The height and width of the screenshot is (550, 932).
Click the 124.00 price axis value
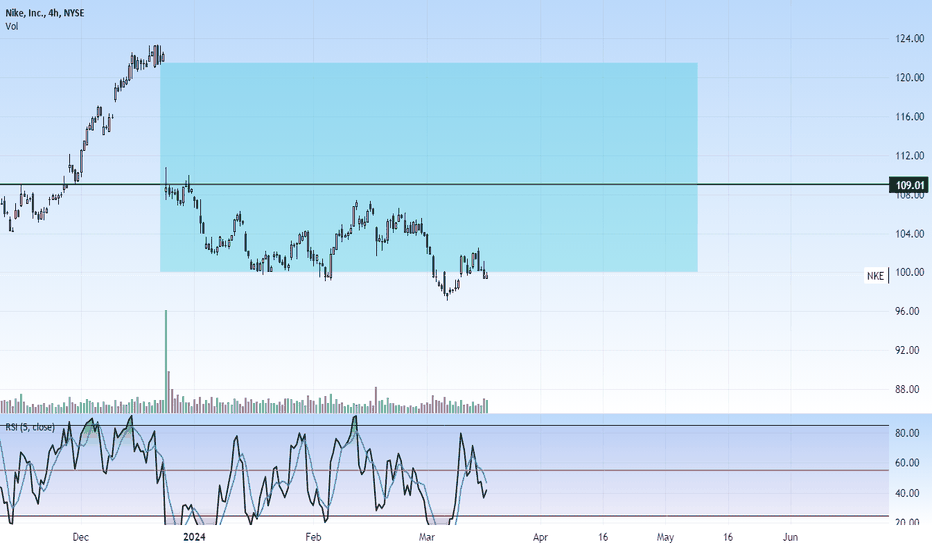(909, 39)
